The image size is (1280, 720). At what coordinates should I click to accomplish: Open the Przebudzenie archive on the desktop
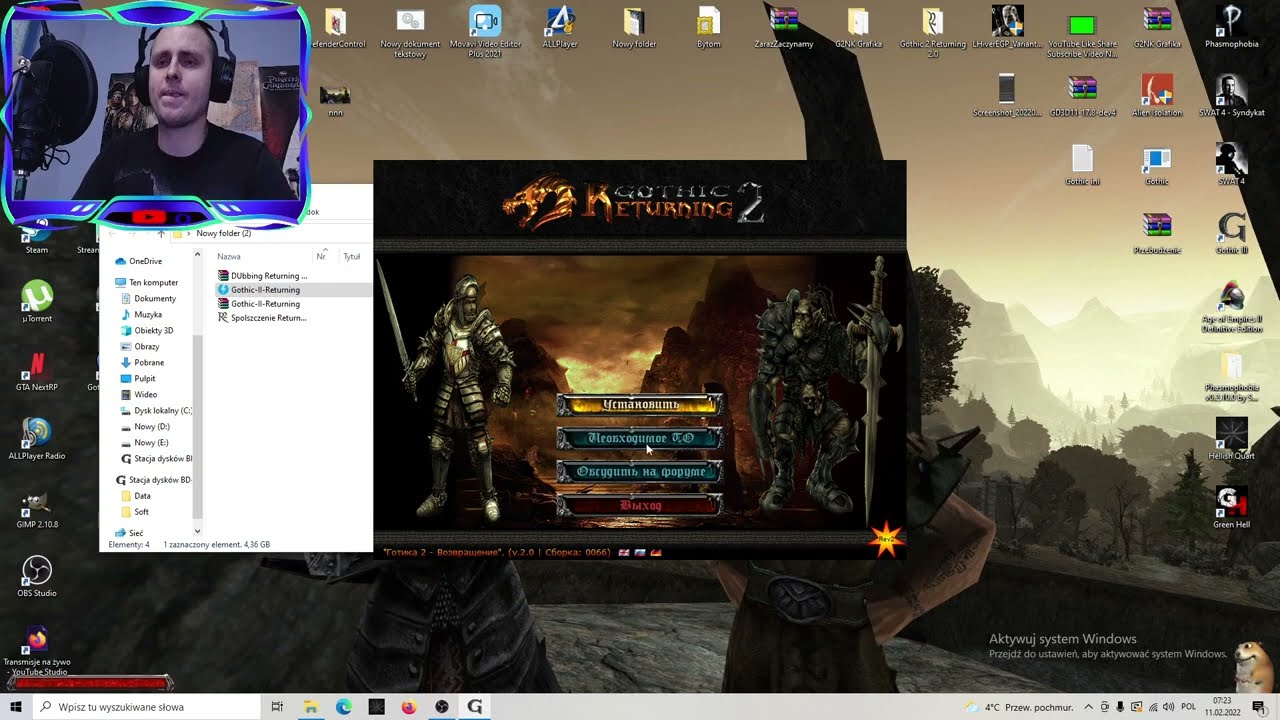[1157, 234]
